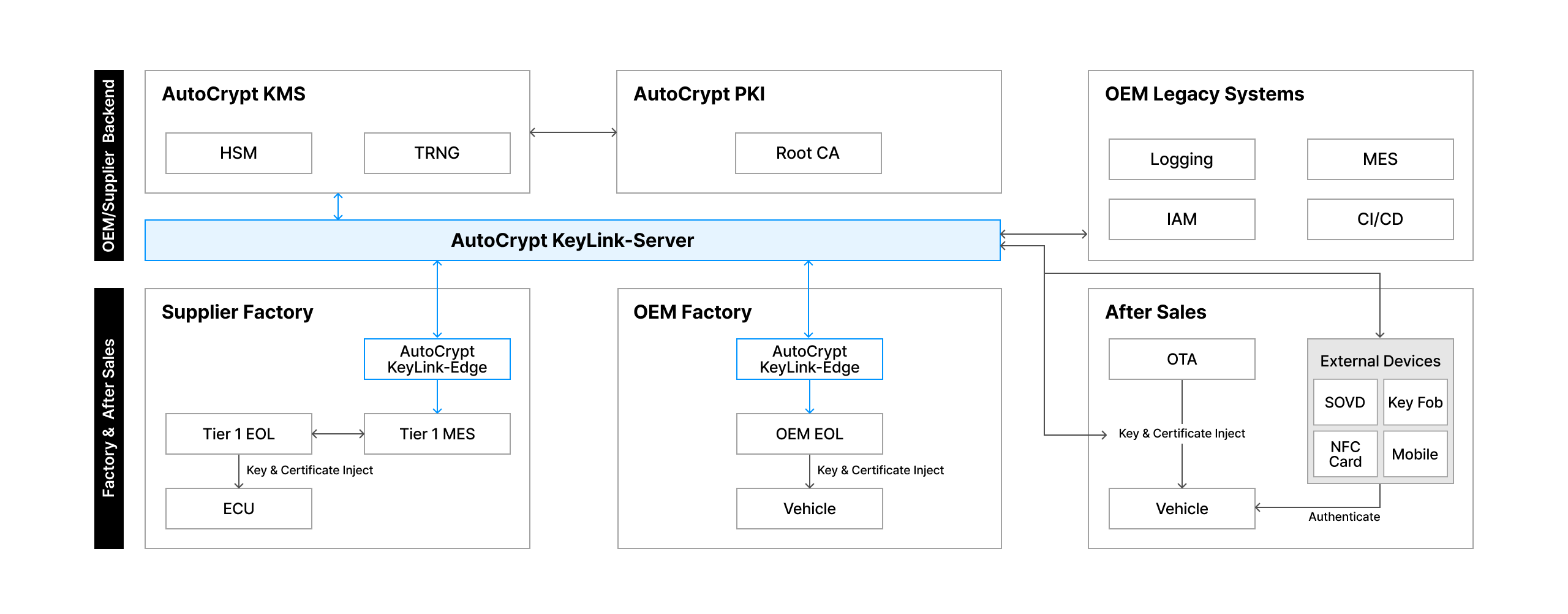This screenshot has height=614, width=1568.
Task: Click the OTA box in After Sales
Action: coord(1182,359)
